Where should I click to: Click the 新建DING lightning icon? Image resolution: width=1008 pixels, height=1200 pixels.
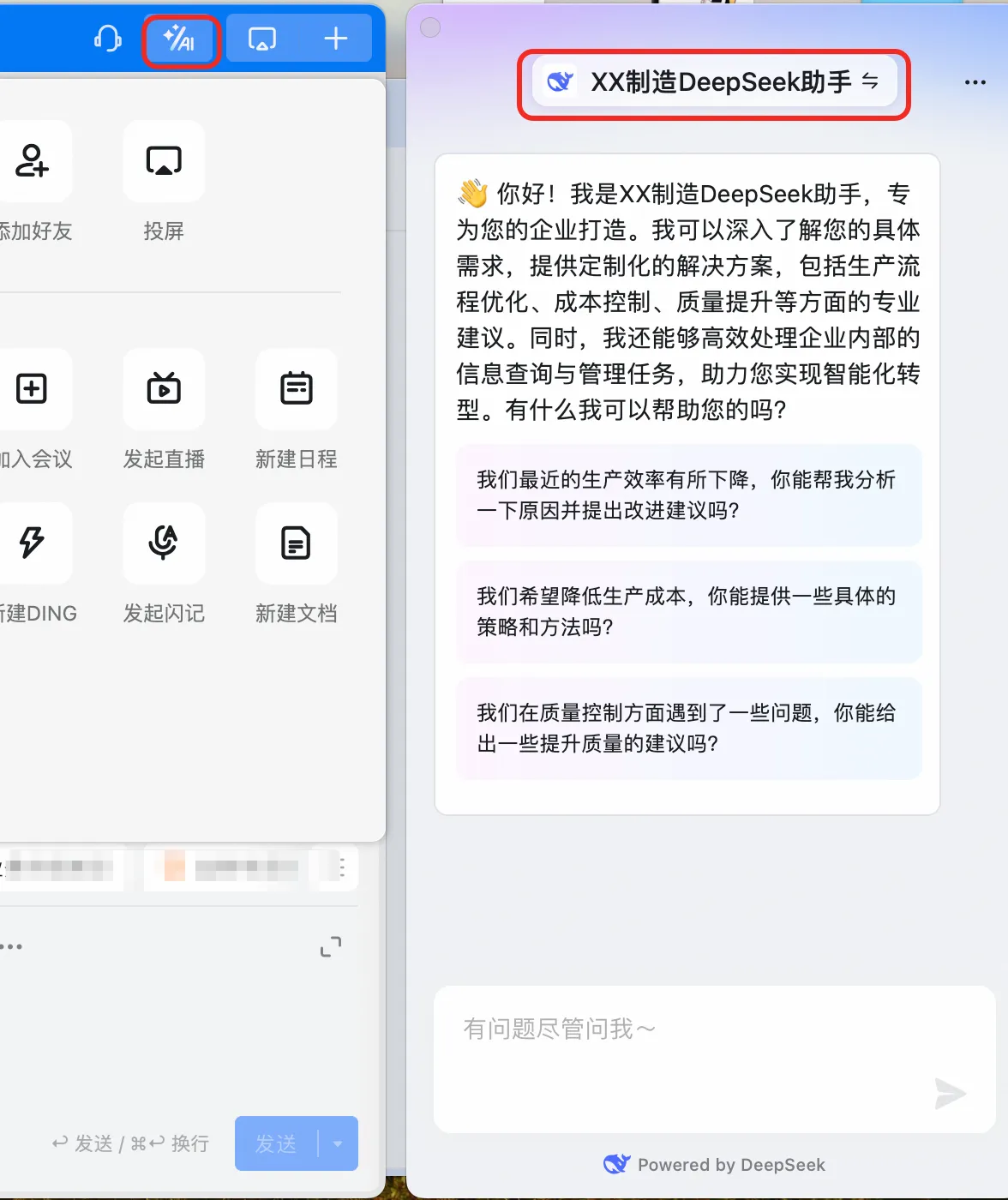coord(32,543)
